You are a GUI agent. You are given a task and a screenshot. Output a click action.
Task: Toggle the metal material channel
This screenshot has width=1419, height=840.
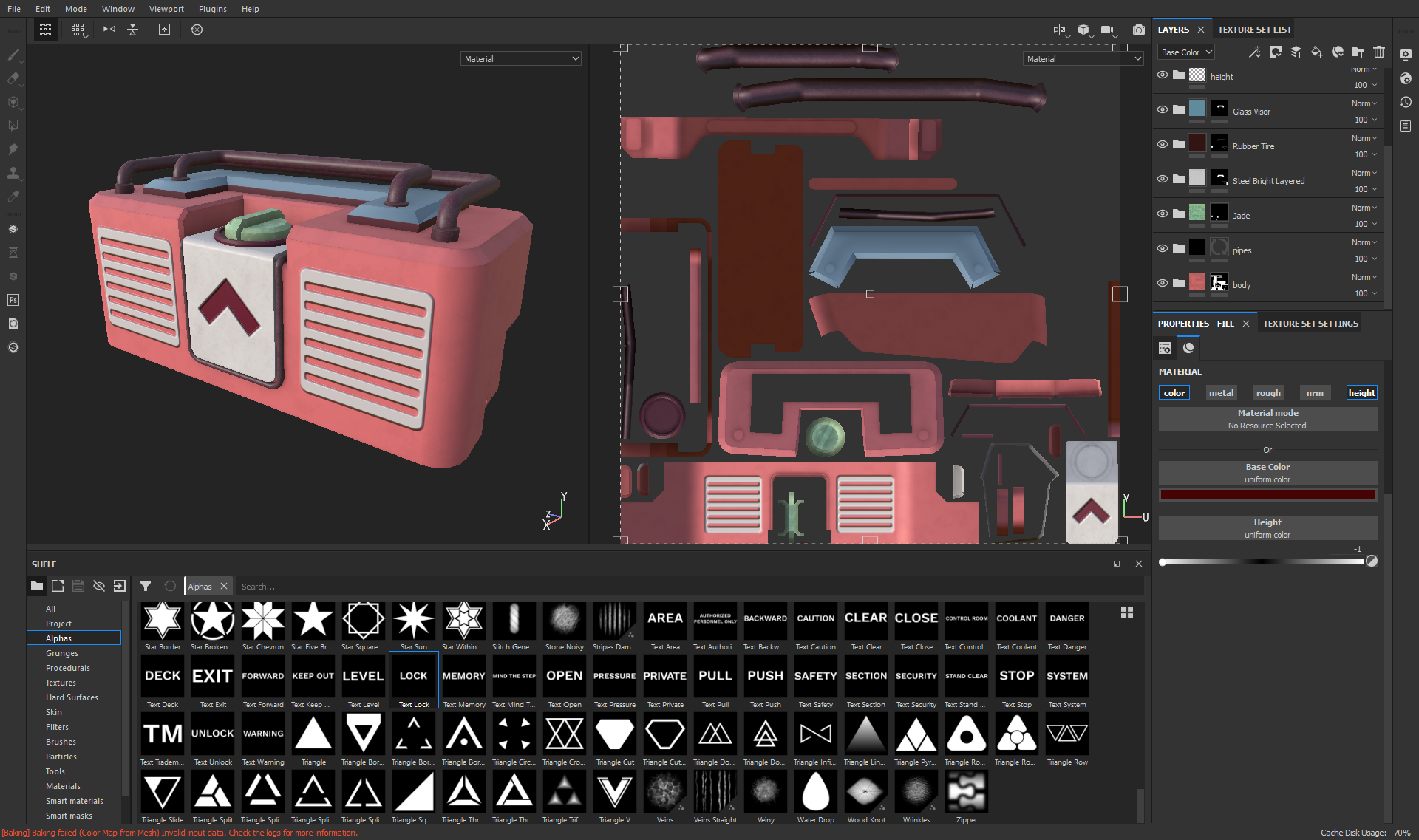1221,393
